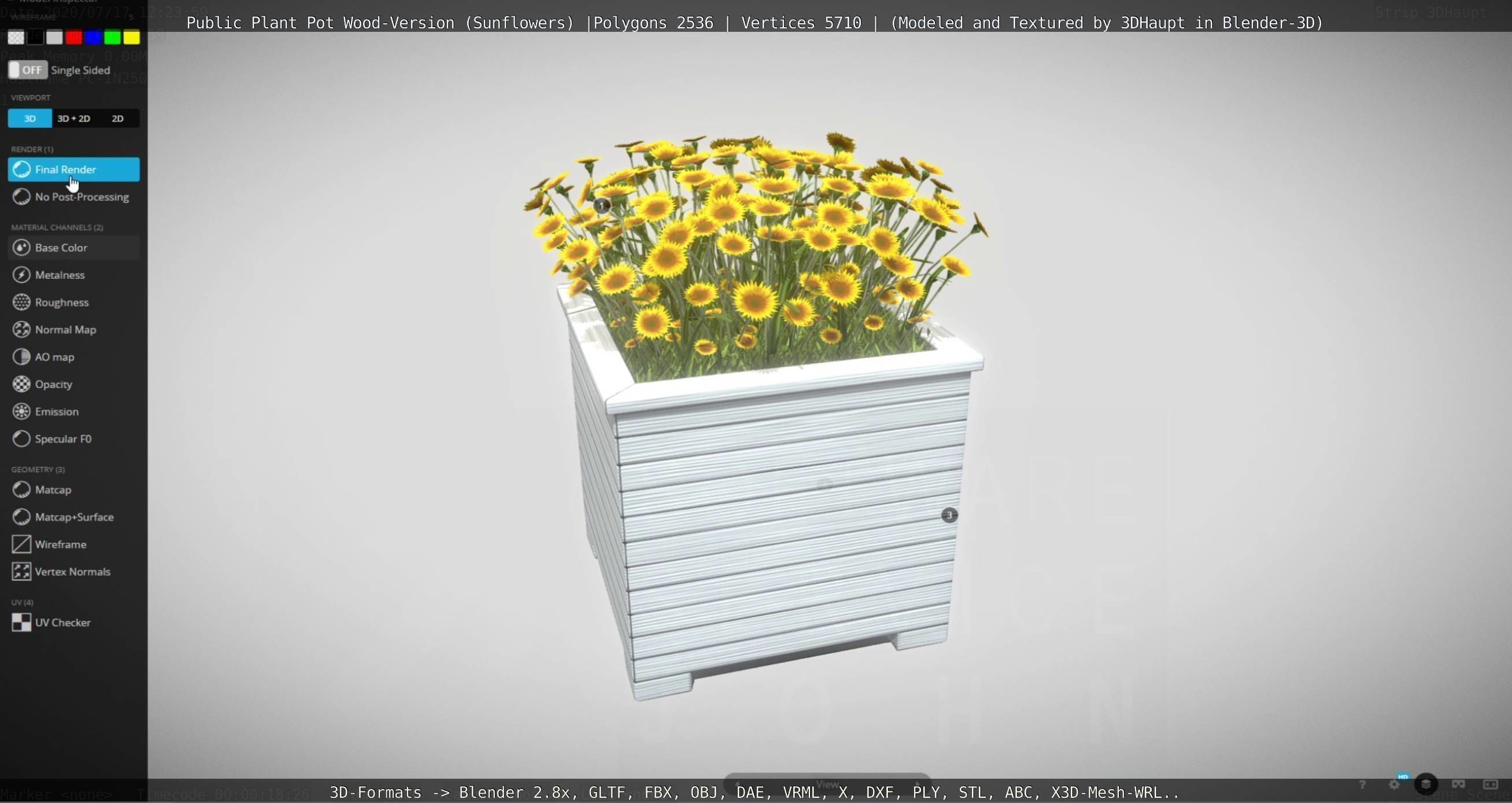Switch viewport to the 3D + 2D tab
This screenshot has width=1512, height=803.
pyautogui.click(x=74, y=119)
